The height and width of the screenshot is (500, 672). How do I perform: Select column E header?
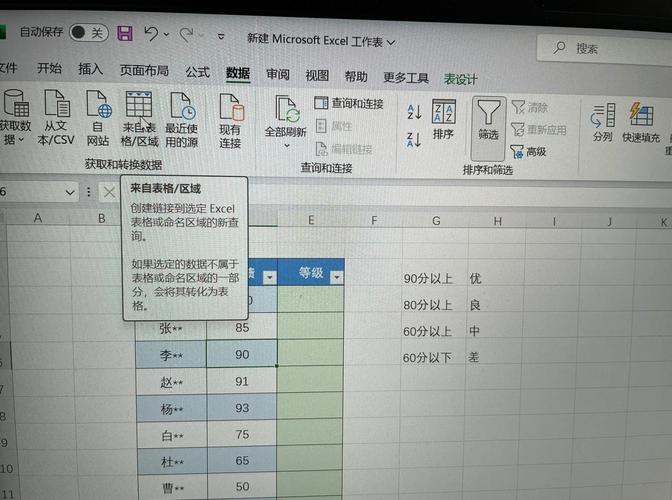pyautogui.click(x=311, y=220)
